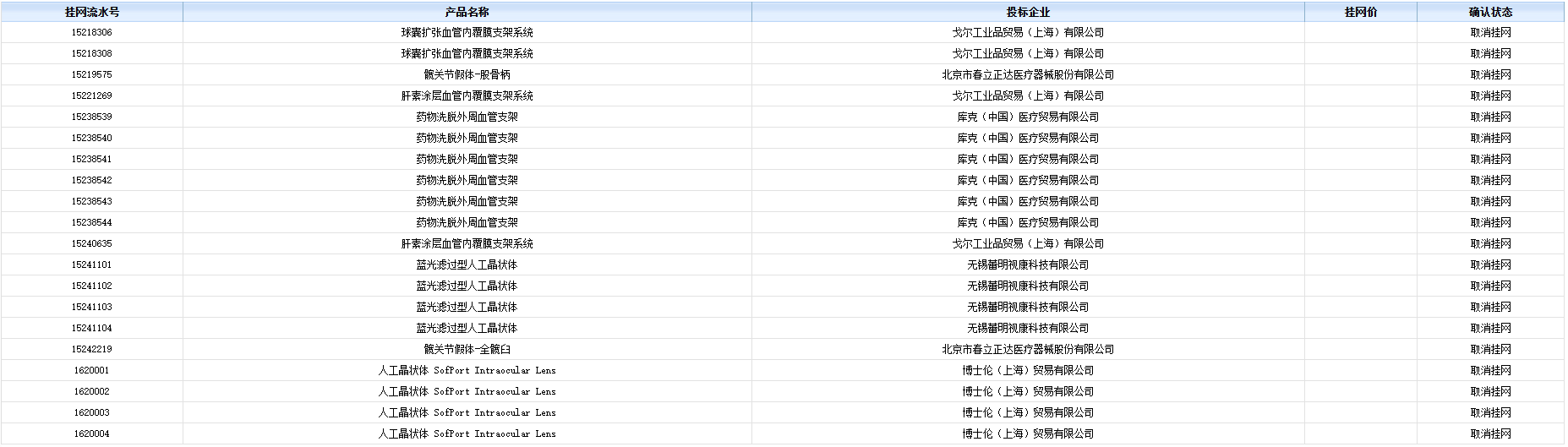Screen dimensions: 1568x447
Task: Click serial number 15218308 cell
Action: [x=91, y=54]
